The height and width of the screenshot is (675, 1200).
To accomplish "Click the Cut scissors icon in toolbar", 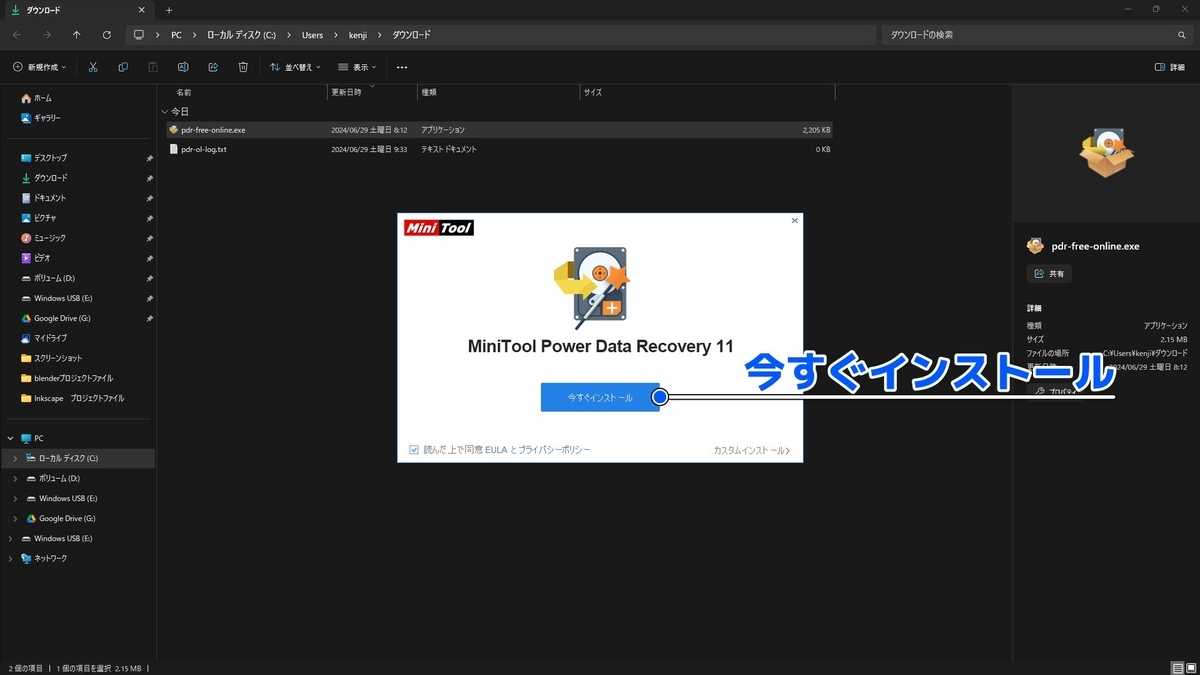I will point(93,67).
